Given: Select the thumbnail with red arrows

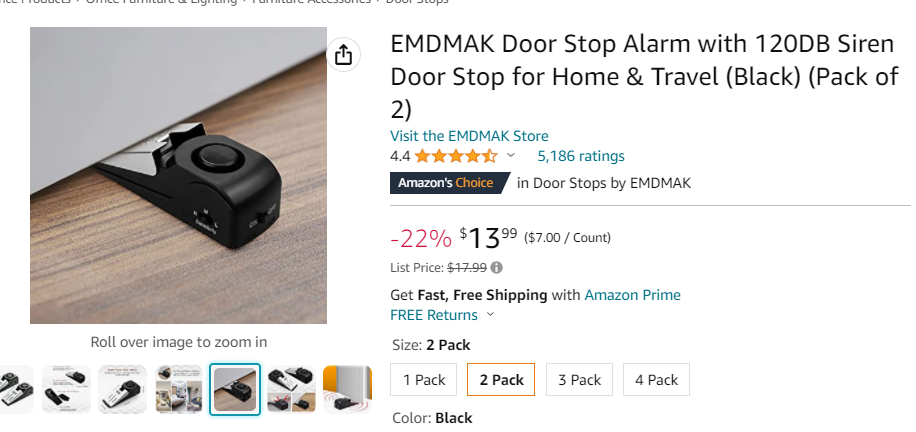Looking at the screenshot, I should tap(292, 389).
